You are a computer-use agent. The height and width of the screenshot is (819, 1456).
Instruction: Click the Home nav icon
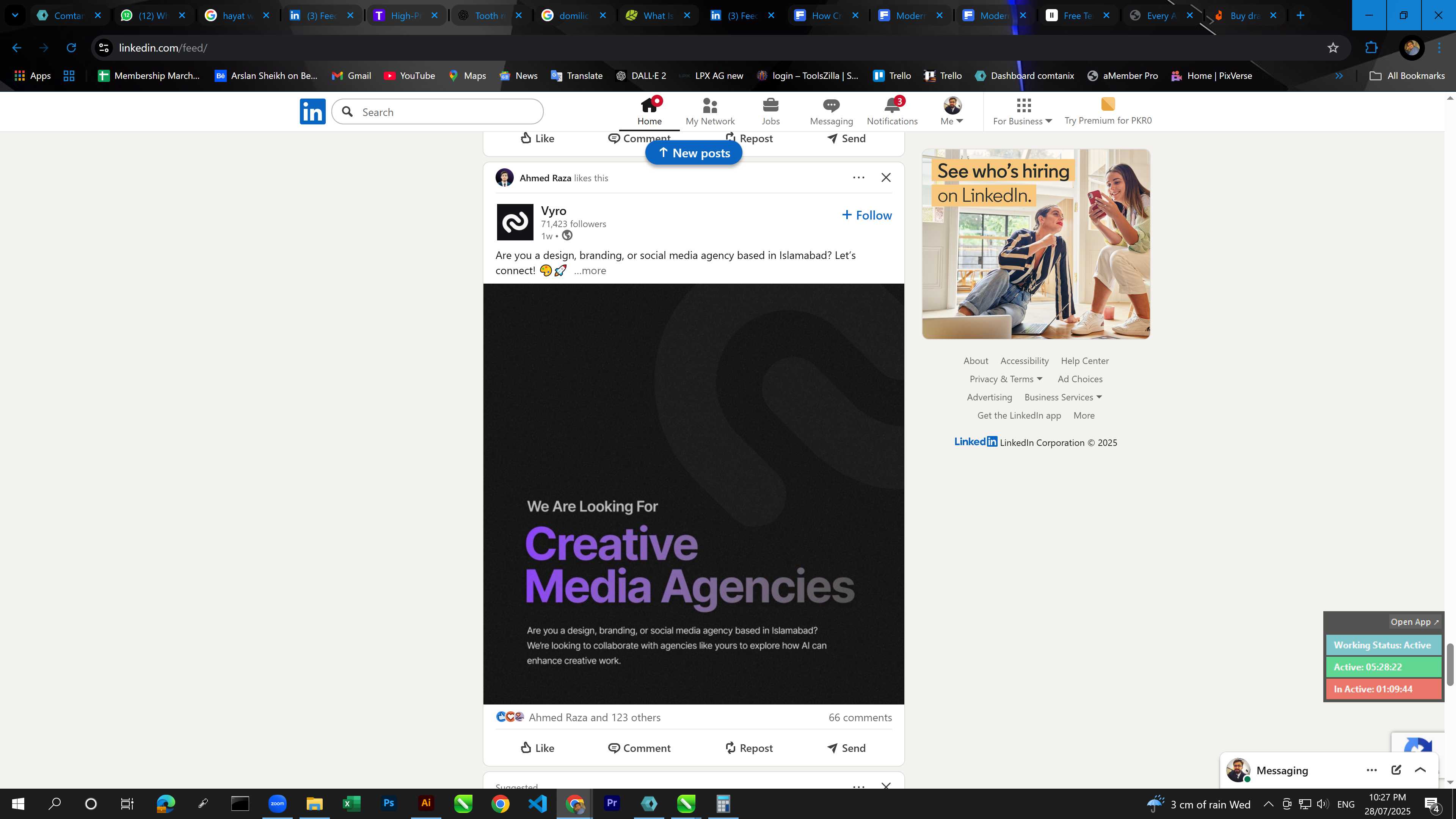click(x=650, y=111)
